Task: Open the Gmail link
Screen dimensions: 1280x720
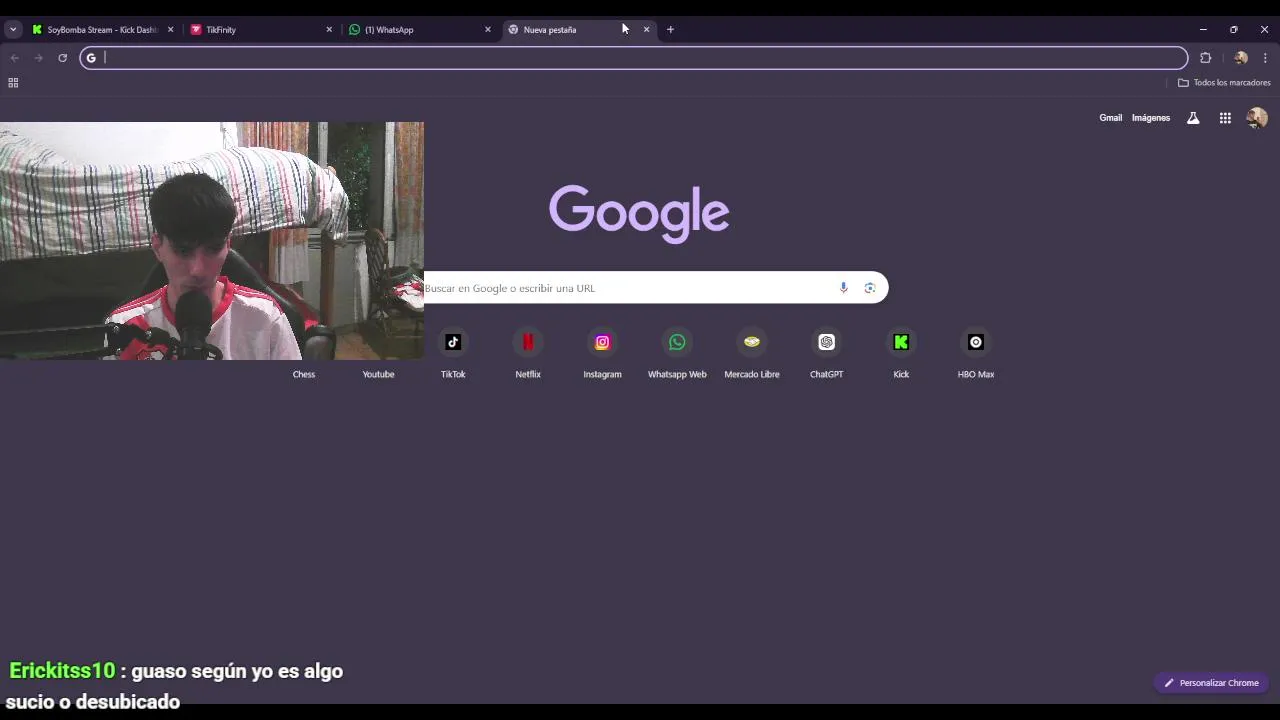Action: [x=1111, y=118]
